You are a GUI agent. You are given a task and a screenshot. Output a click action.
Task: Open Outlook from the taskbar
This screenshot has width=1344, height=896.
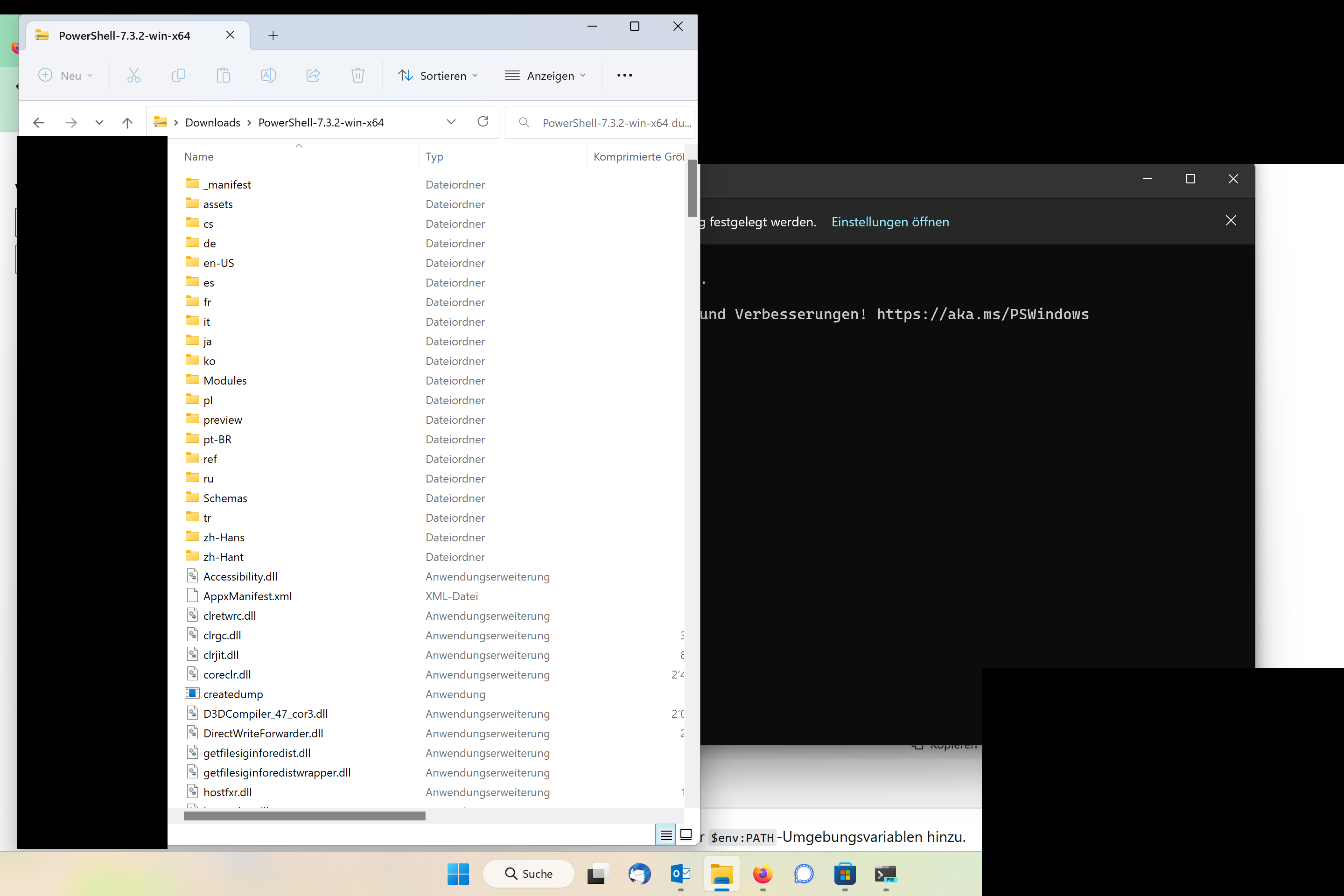(x=680, y=874)
